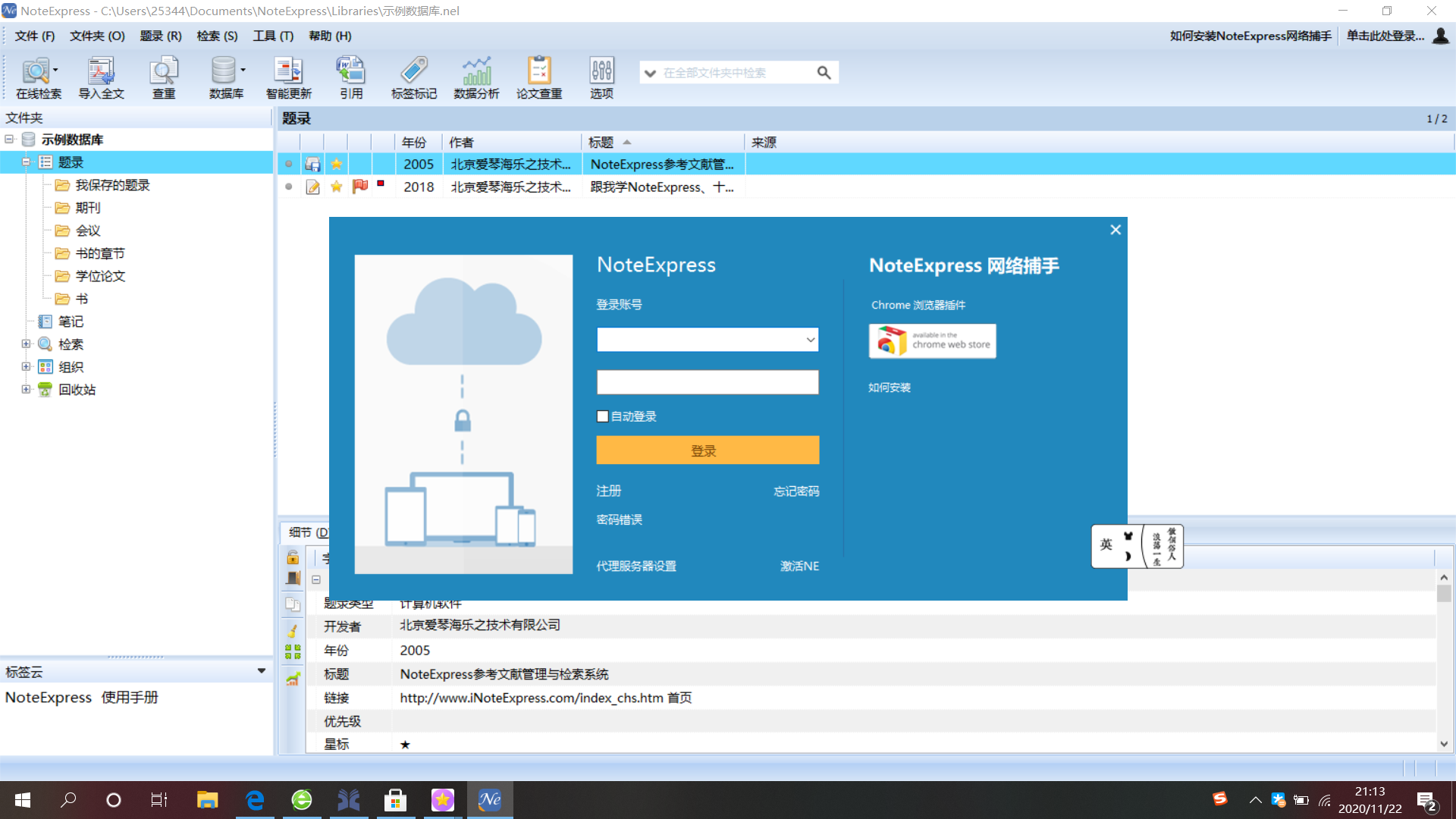Click the 激活NE activation link

point(799,566)
